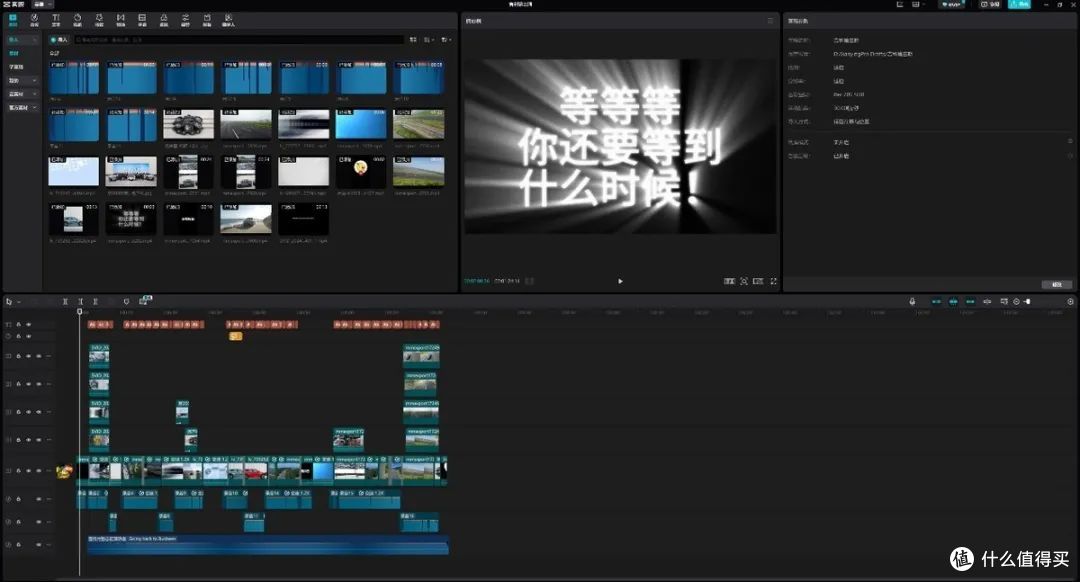Open the Digital Human tab
The width and height of the screenshot is (1080, 582).
pyautogui.click(x=228, y=20)
